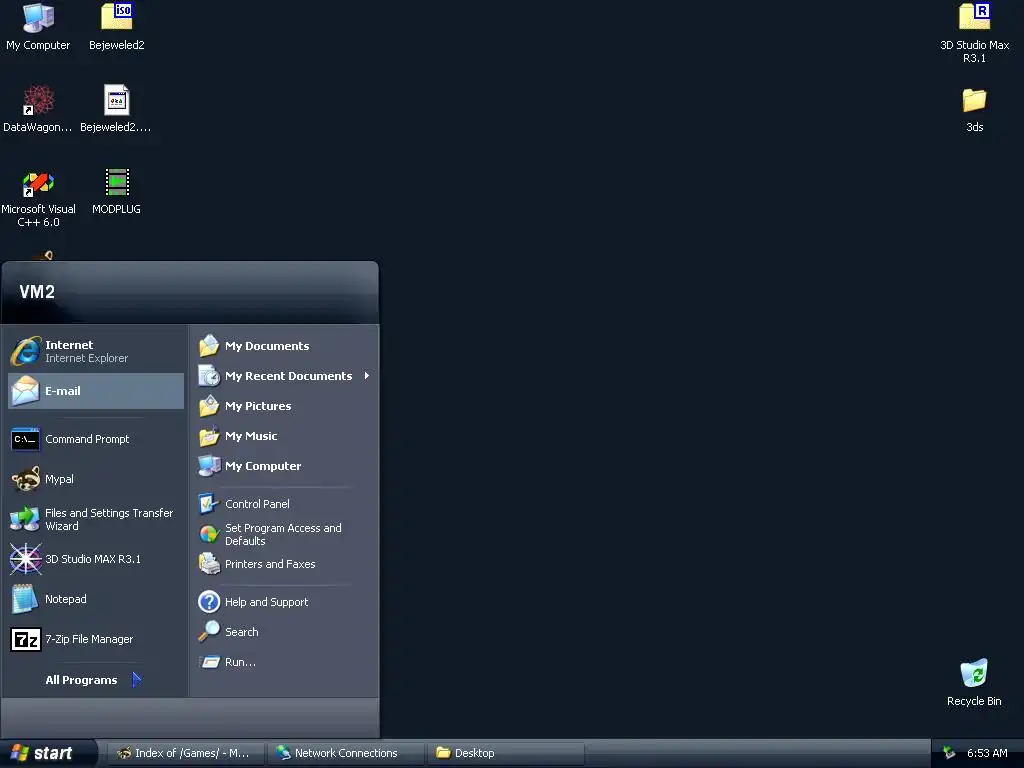Select the Bejeweled2 ISO folder icon
Viewport: 1024px width, 768px height.
[x=117, y=27]
